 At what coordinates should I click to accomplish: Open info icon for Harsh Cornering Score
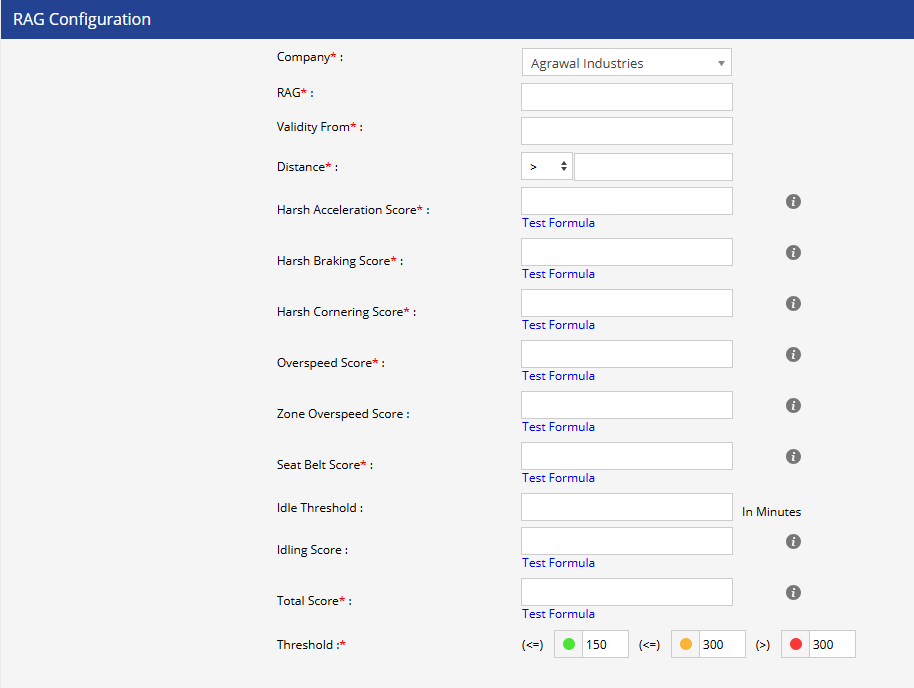[x=793, y=304]
